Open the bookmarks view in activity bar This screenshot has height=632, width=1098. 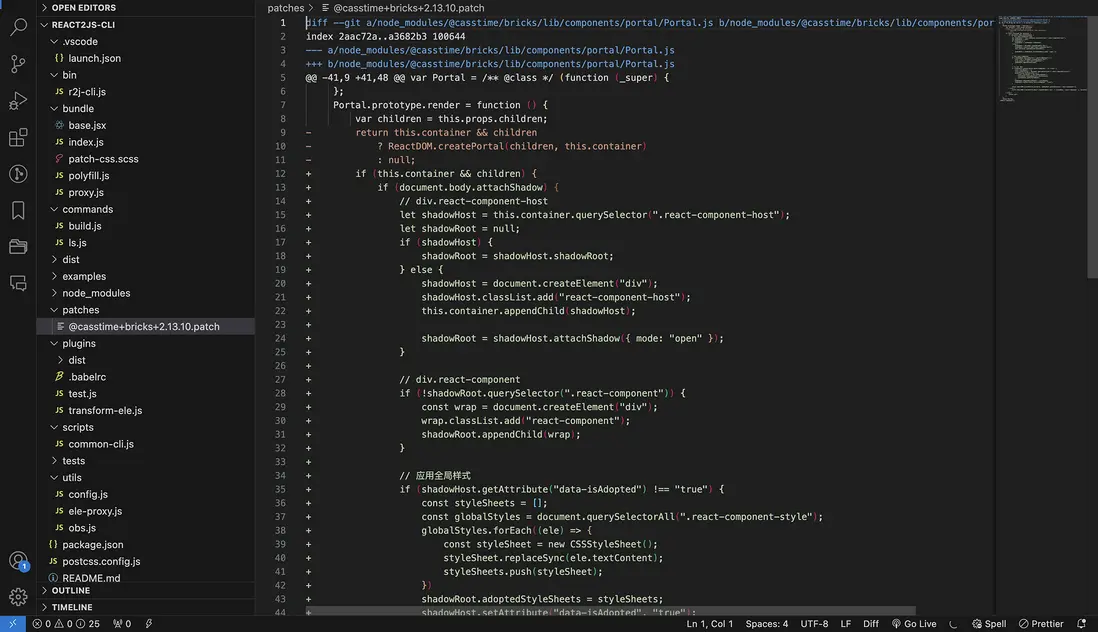18,210
